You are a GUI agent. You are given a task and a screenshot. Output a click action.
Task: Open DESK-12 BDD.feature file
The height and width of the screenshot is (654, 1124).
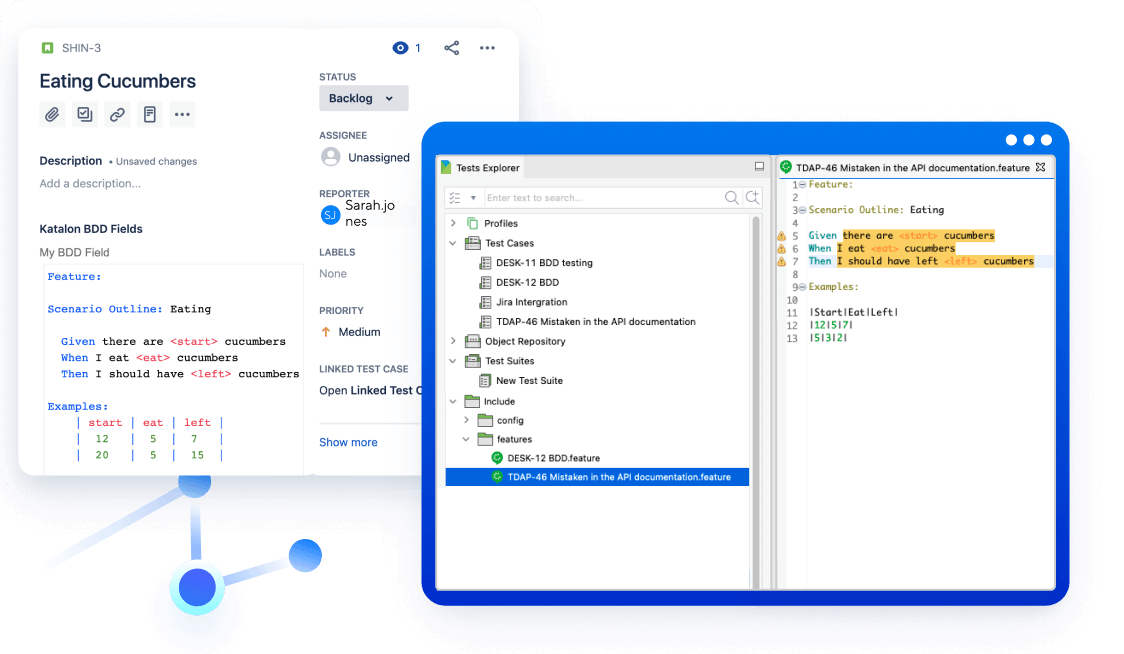pyautogui.click(x=553, y=458)
